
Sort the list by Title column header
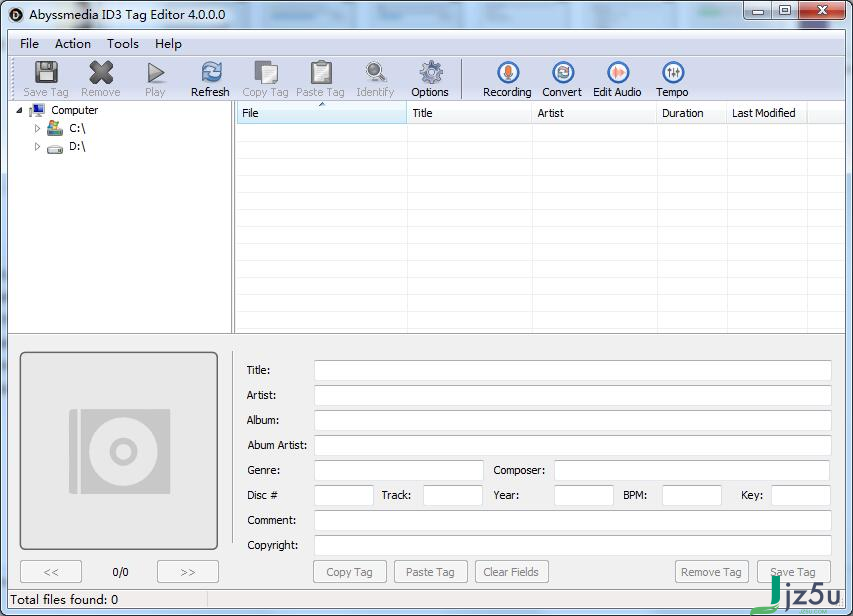pyautogui.click(x=469, y=113)
